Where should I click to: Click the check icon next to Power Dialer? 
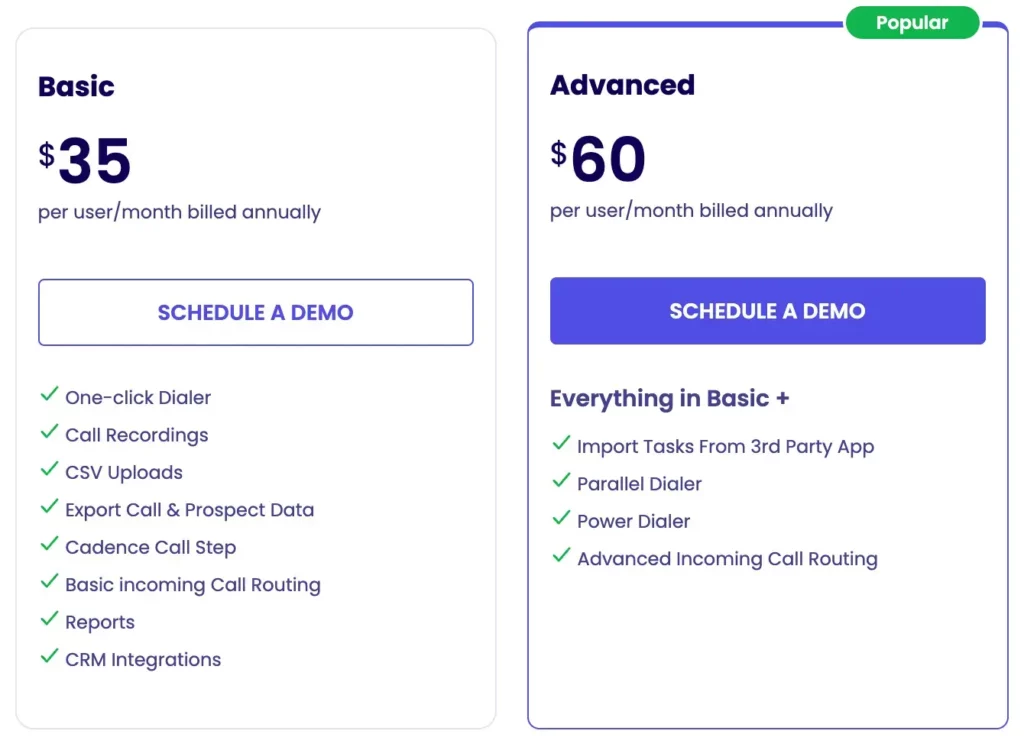coord(561,521)
